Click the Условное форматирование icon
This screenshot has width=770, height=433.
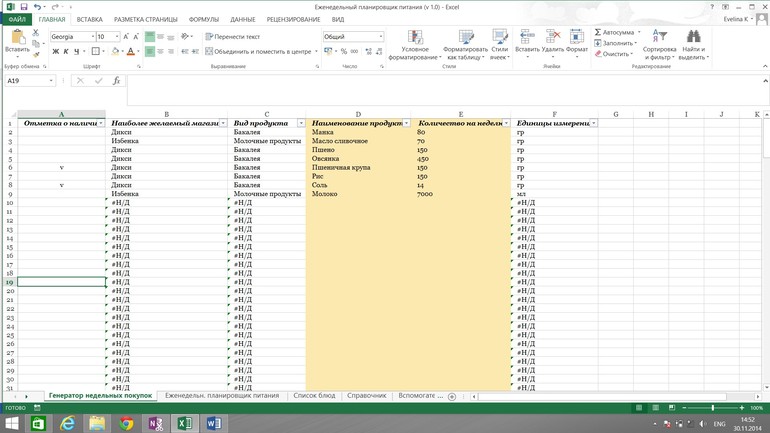[414, 38]
